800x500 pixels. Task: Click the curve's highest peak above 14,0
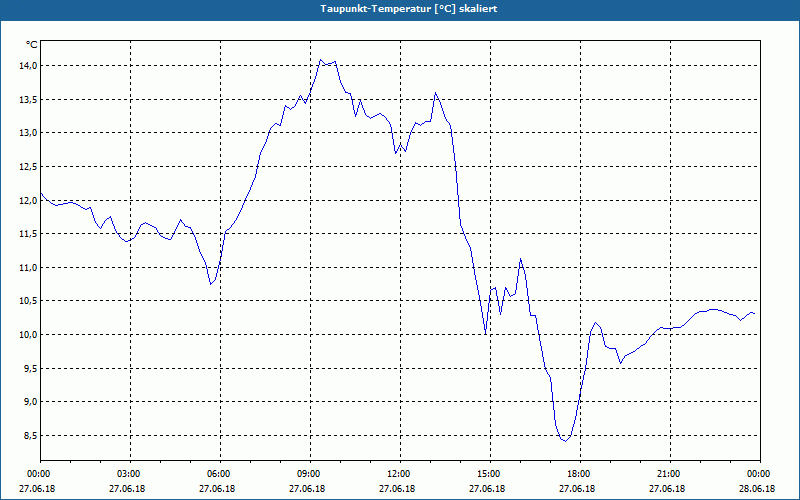tap(320, 60)
